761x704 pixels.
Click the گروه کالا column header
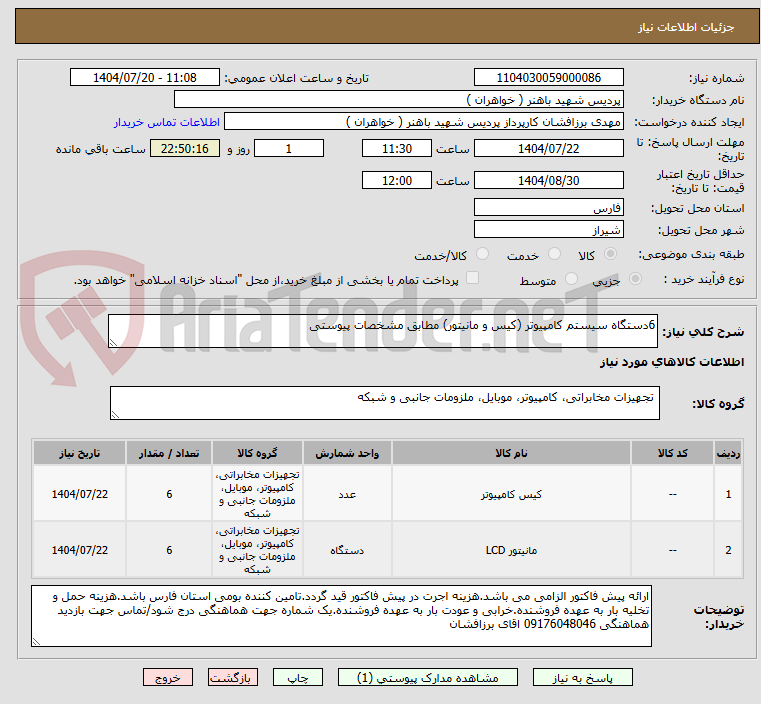pos(257,453)
